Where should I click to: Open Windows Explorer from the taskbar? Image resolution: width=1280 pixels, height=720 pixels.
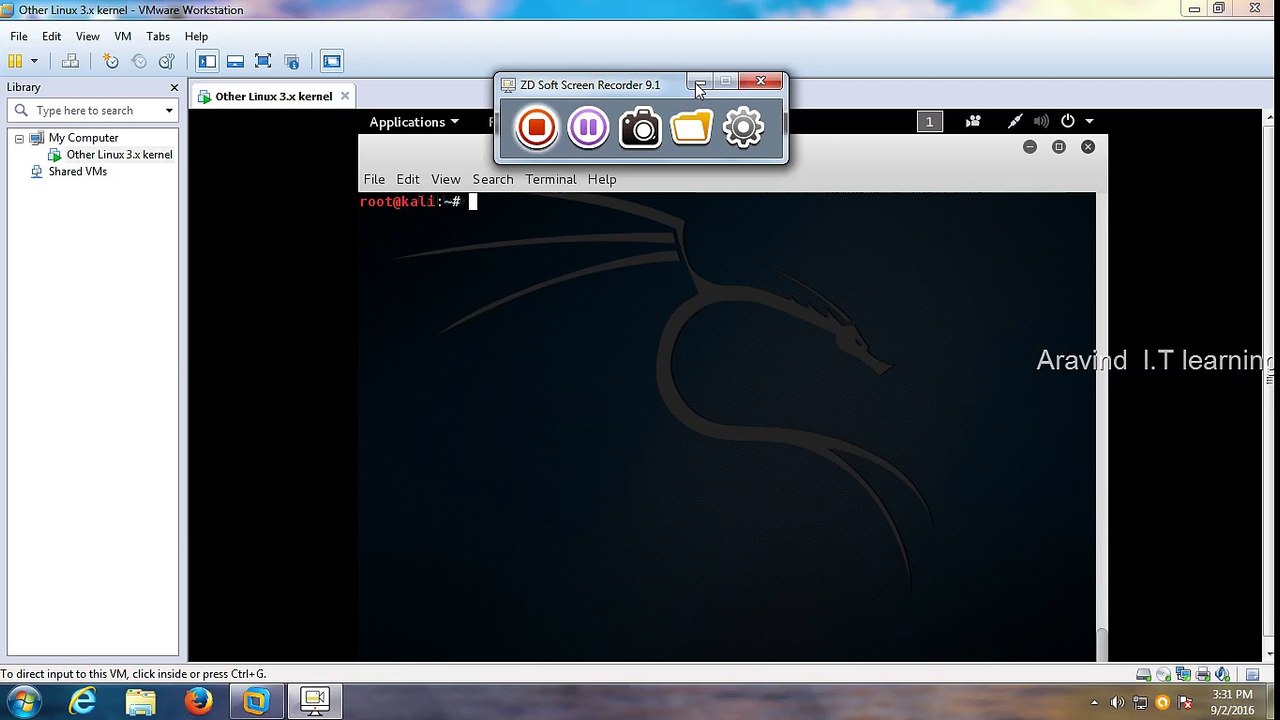(x=140, y=702)
